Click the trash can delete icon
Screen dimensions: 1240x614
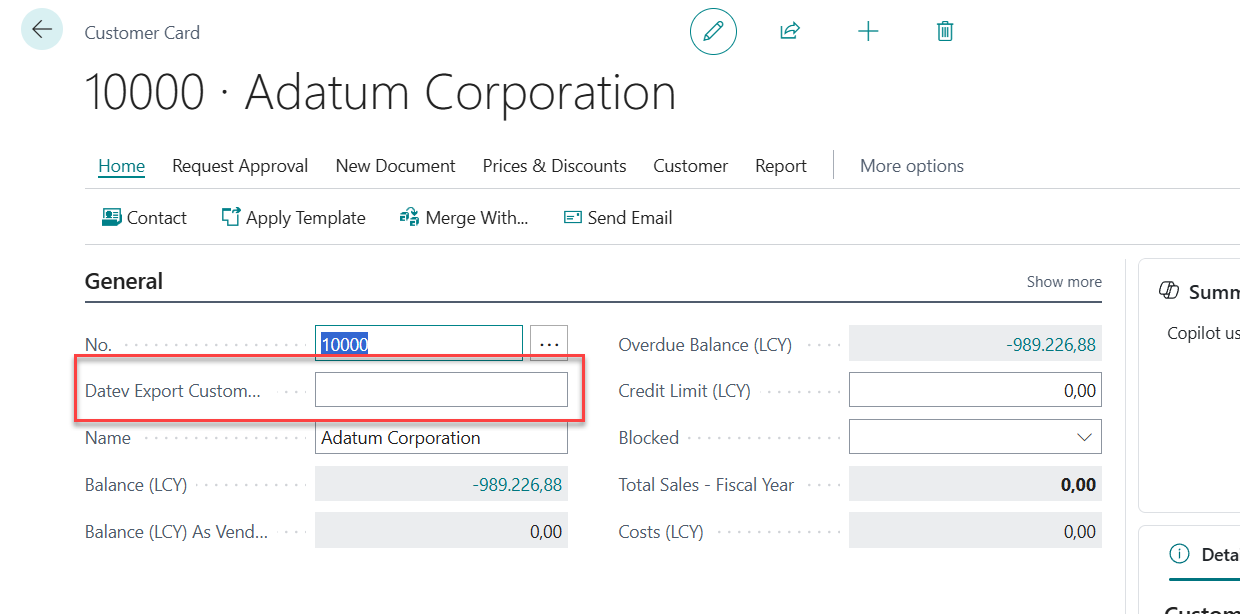944,32
